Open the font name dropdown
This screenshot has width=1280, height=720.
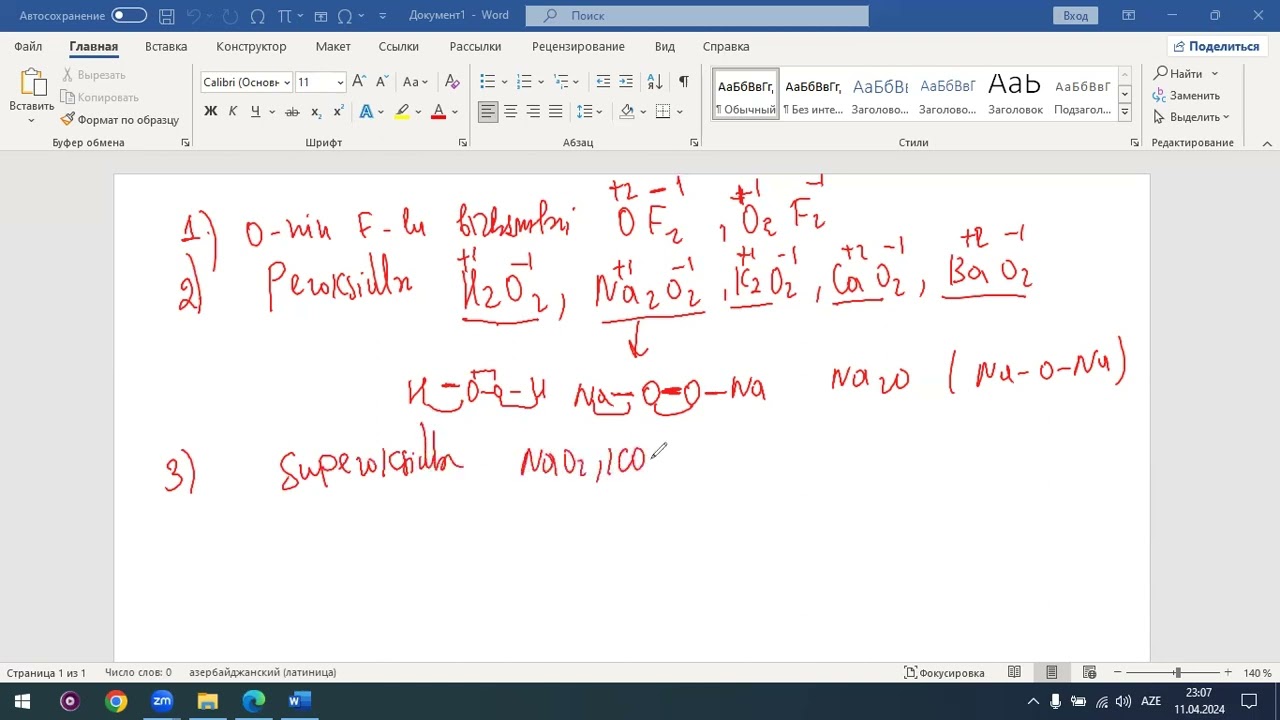pos(287,82)
